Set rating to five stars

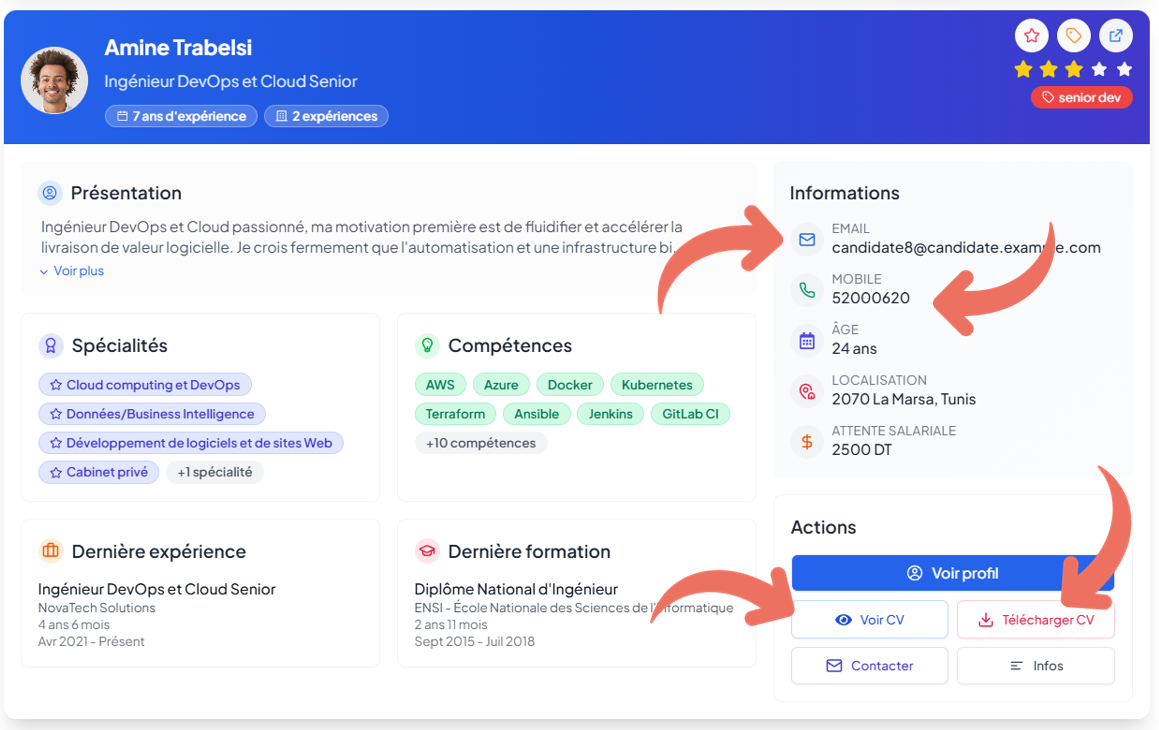[1124, 69]
